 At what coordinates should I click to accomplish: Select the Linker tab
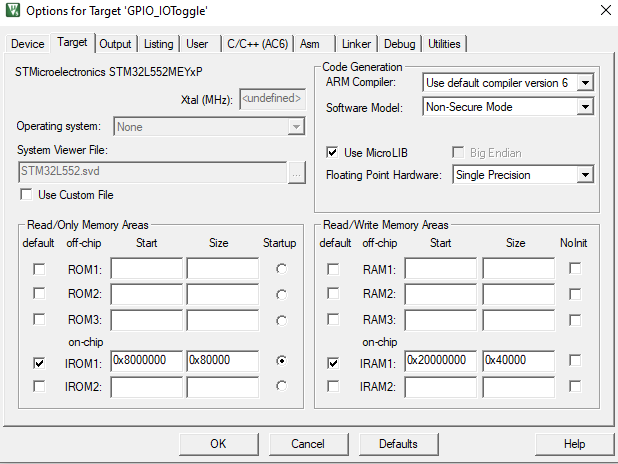(356, 44)
